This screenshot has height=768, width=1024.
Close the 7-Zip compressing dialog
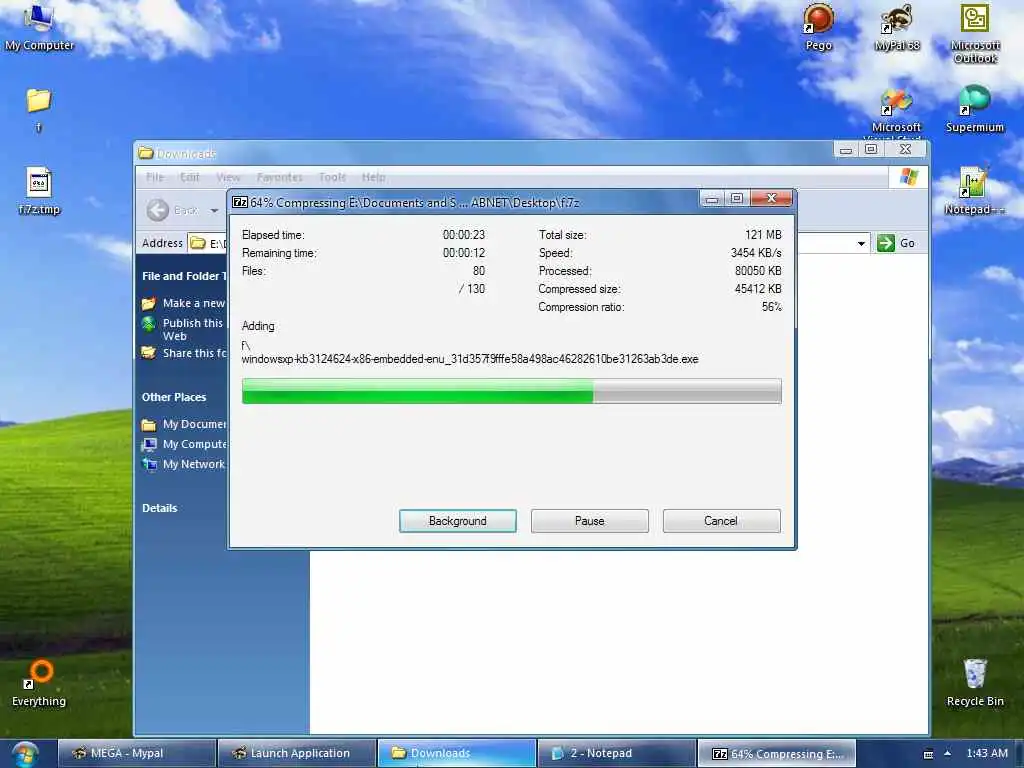[771, 199]
